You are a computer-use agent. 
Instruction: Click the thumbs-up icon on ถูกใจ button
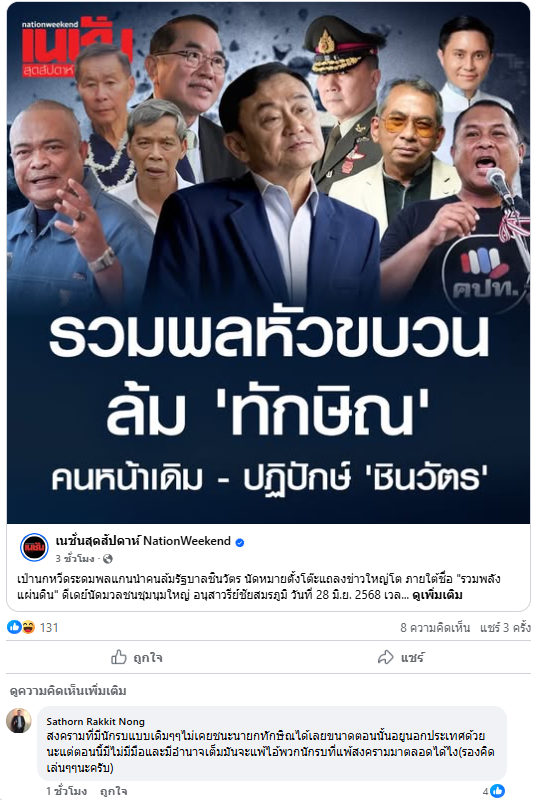[119, 657]
